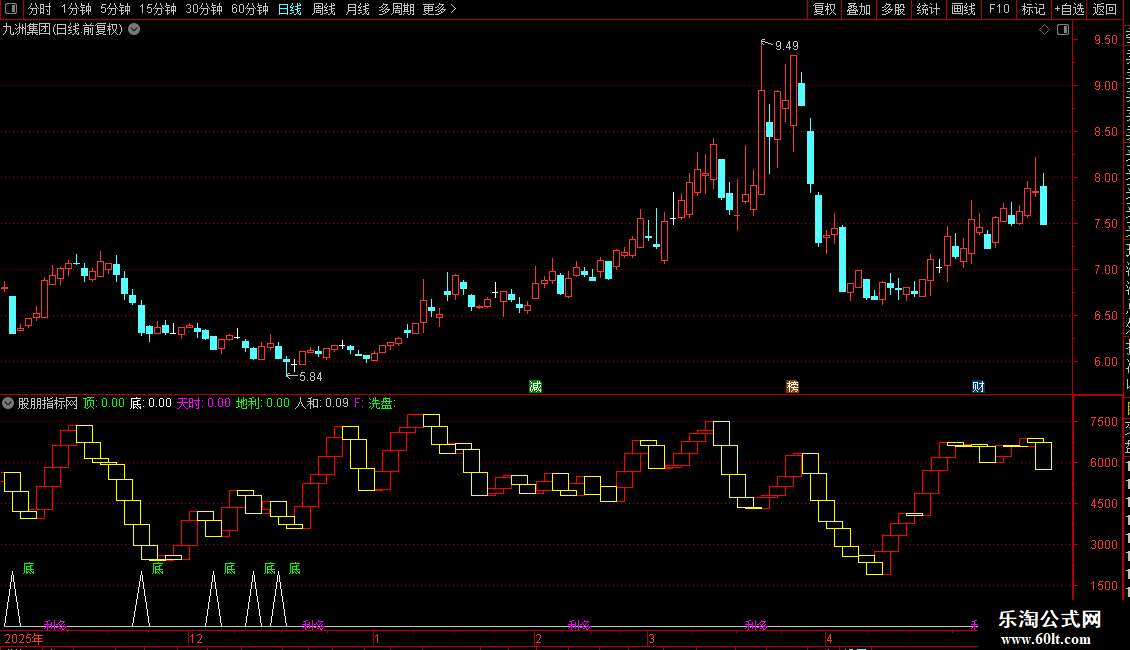
Task: Click the 复权 button
Action: pos(824,9)
